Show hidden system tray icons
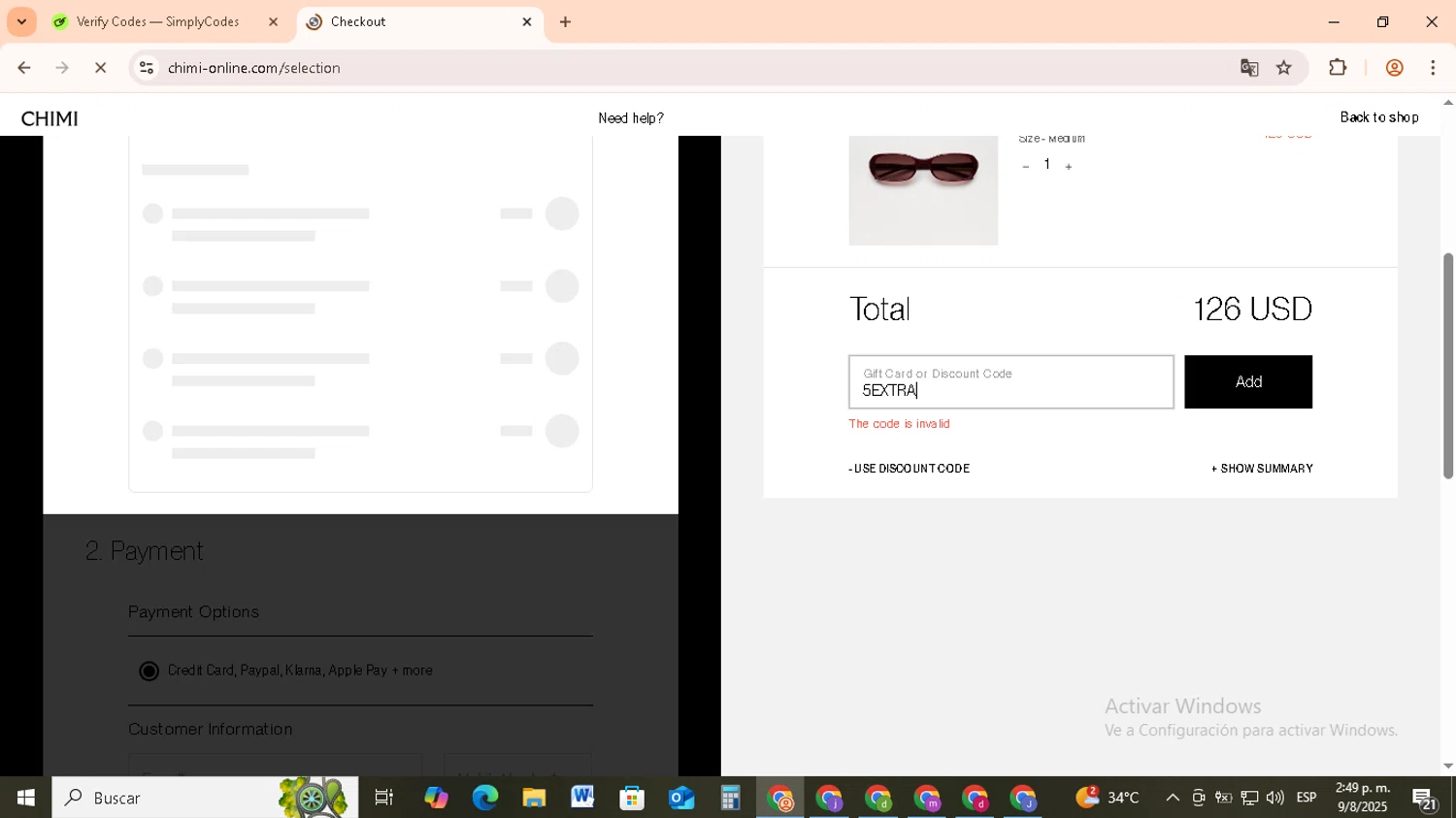 tap(1173, 798)
